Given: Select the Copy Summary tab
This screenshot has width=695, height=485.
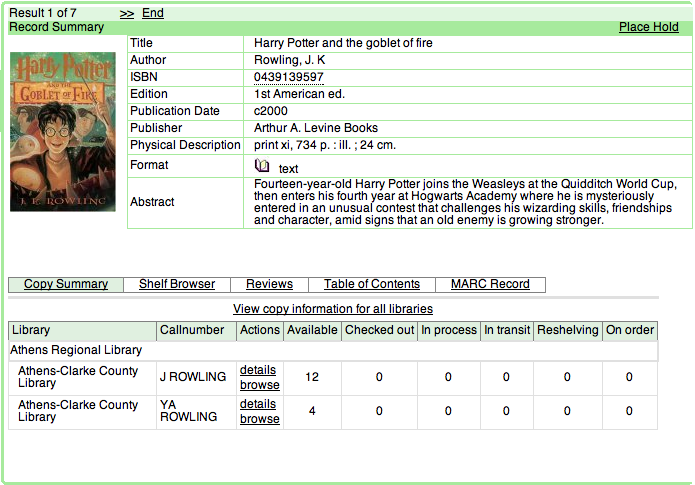Looking at the screenshot, I should click(66, 284).
